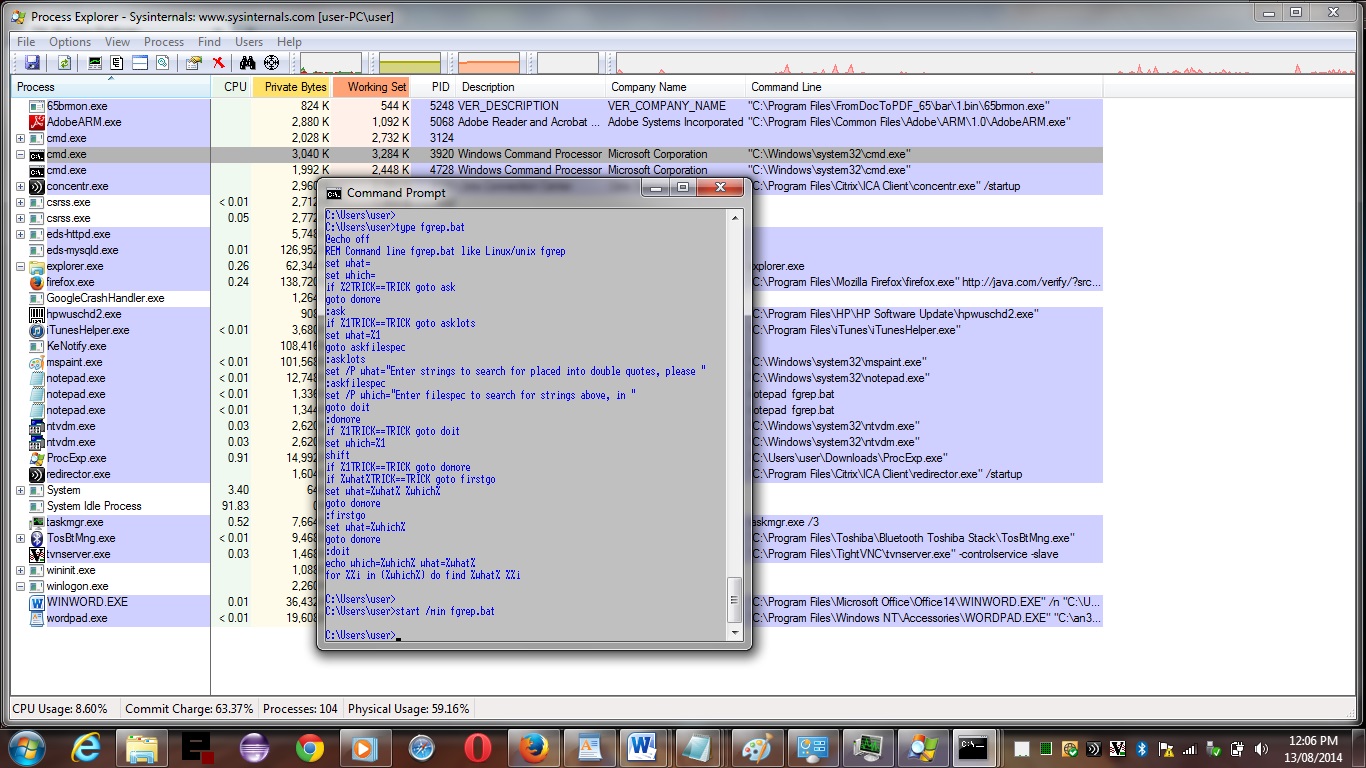This screenshot has height=768, width=1366.
Task: Select the WINWORD.EXE process row
Action: click(x=87, y=602)
